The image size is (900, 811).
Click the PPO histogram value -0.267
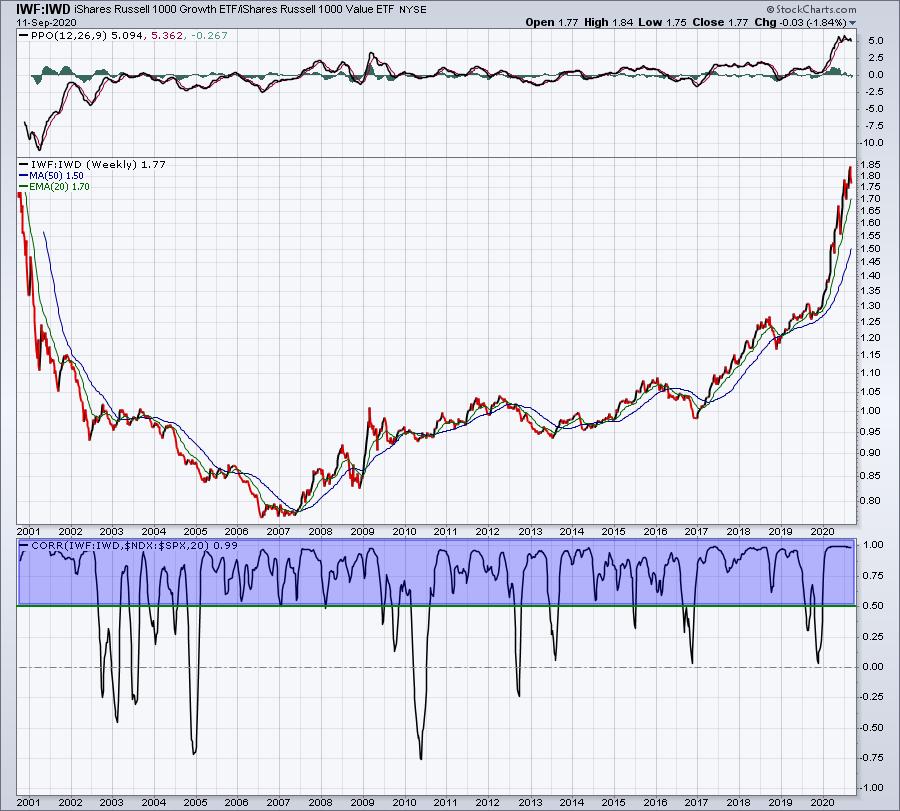pyautogui.click(x=209, y=36)
